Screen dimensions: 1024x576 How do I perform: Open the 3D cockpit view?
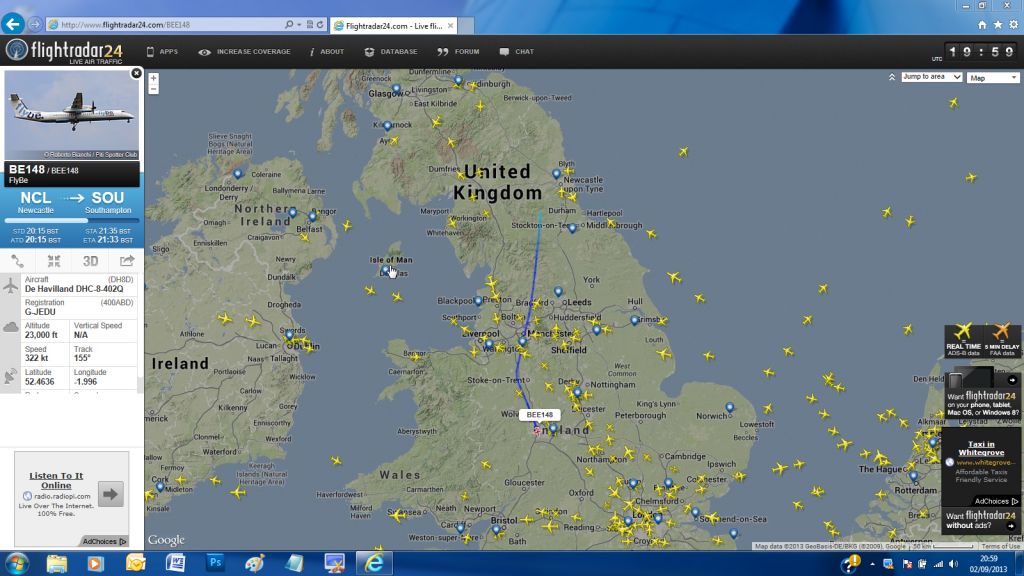point(90,261)
